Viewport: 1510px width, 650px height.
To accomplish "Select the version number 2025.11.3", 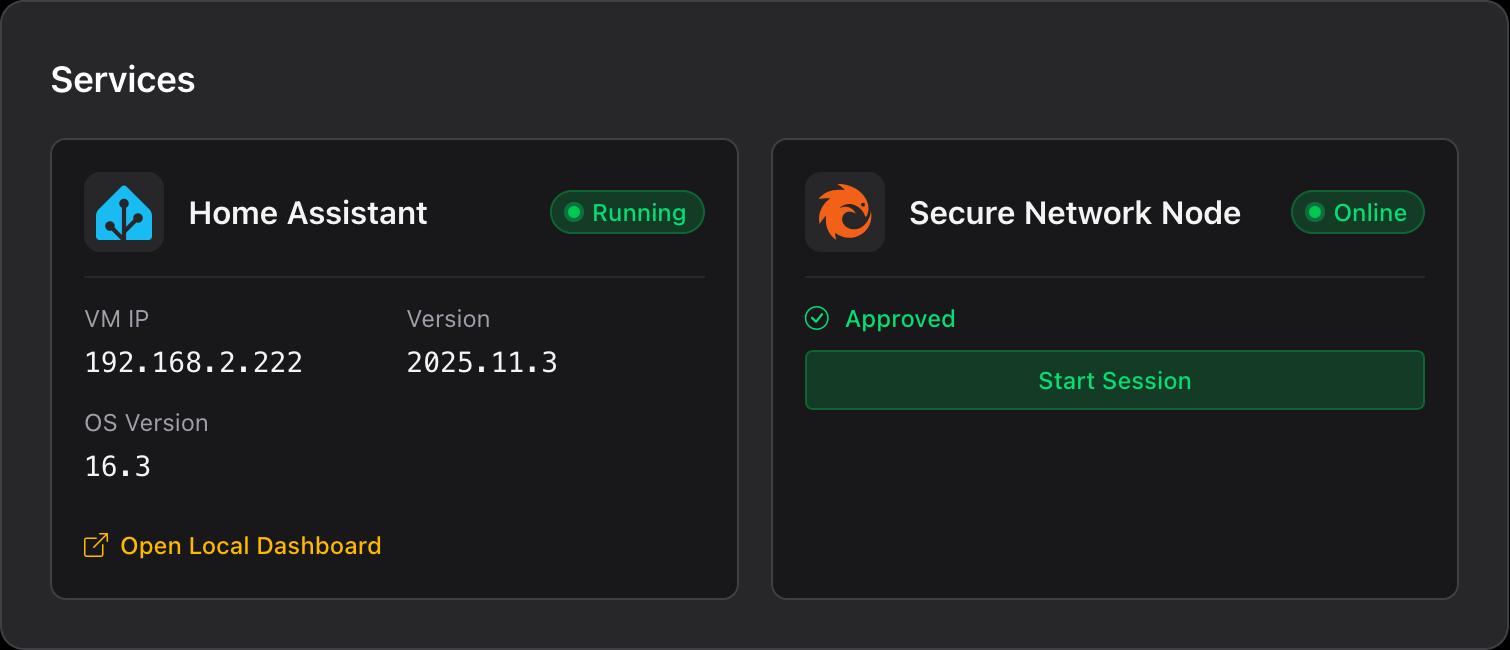I will [482, 362].
